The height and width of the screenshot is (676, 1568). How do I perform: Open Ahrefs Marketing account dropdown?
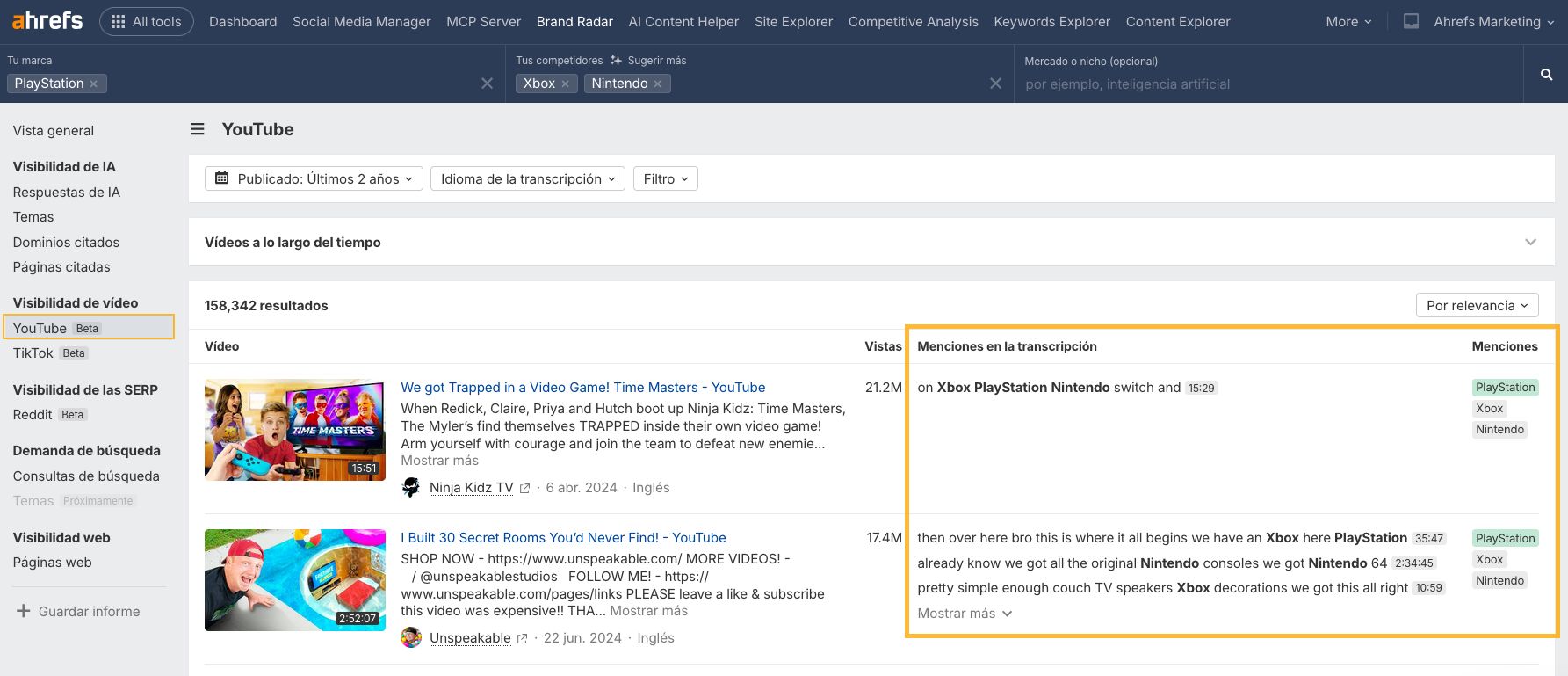(1494, 21)
